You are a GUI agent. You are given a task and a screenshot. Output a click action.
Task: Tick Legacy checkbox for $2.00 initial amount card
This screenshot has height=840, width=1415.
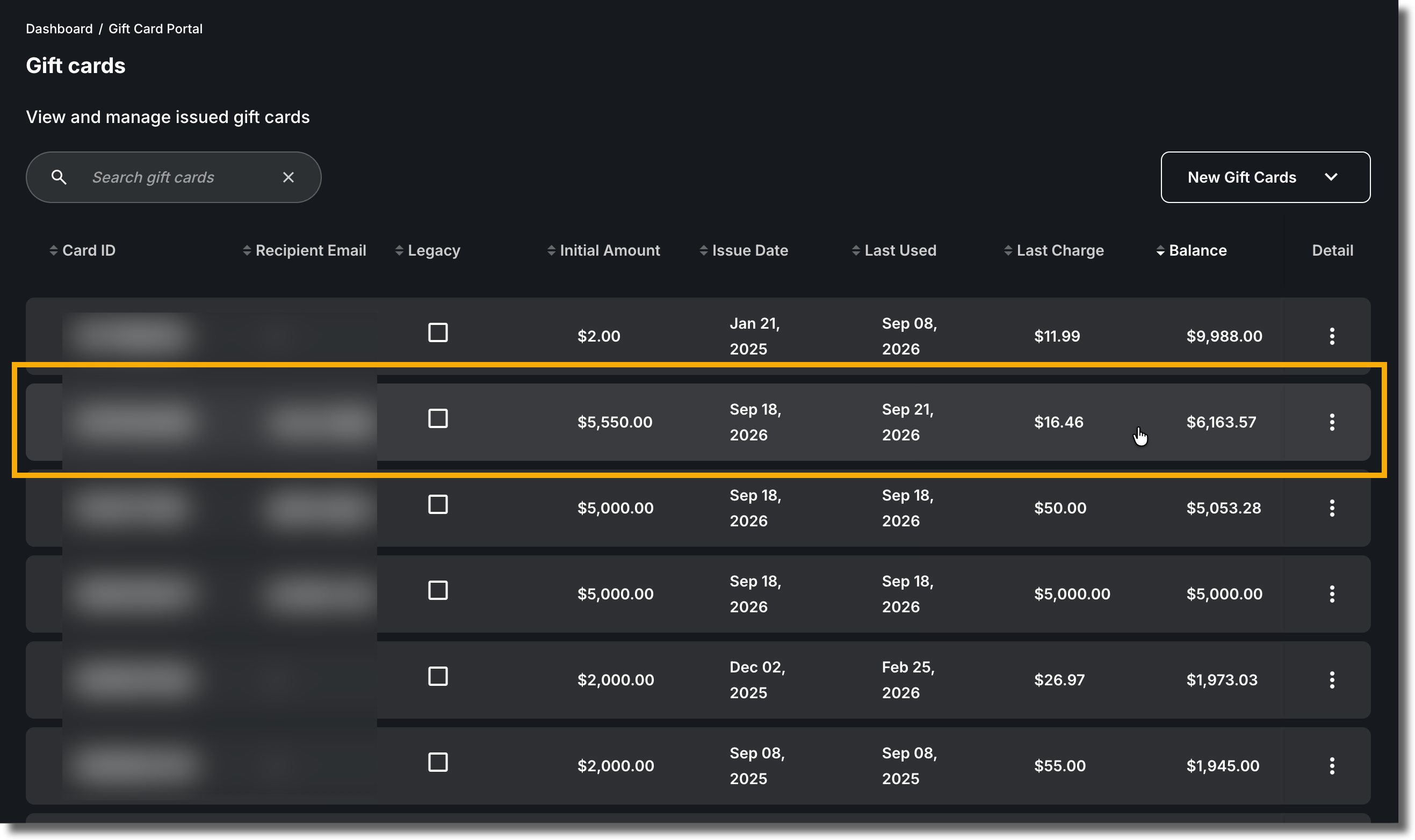(437, 333)
